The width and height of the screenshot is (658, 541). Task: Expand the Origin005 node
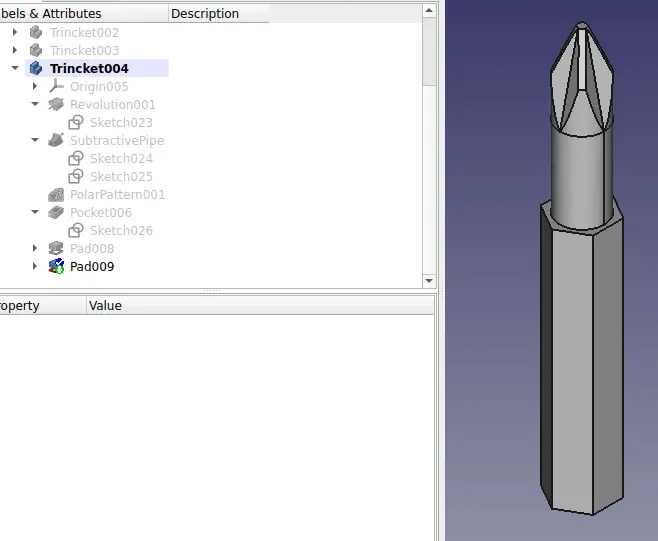[x=35, y=87]
